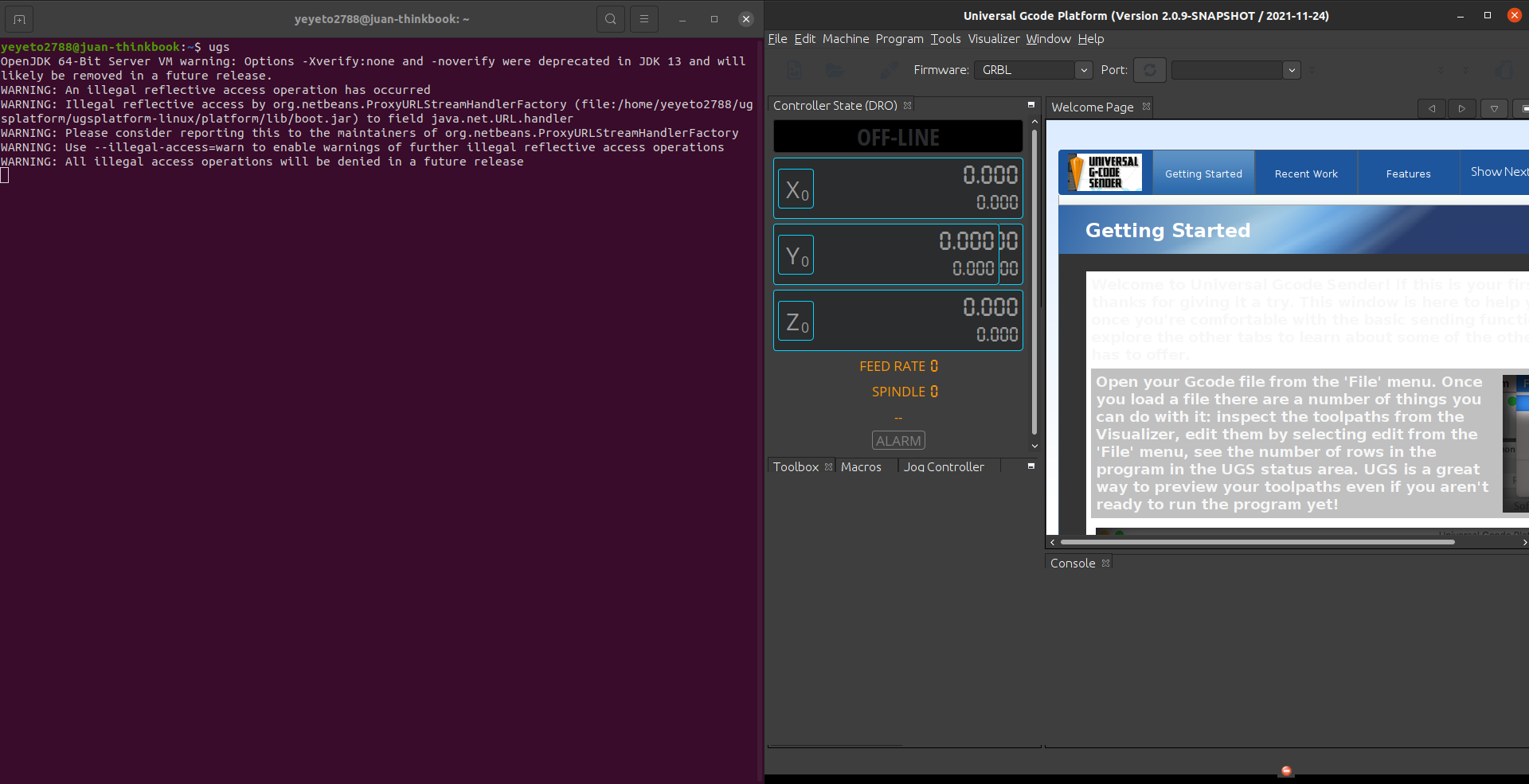The image size is (1529, 784).
Task: Open the Edit menu
Action: point(804,39)
